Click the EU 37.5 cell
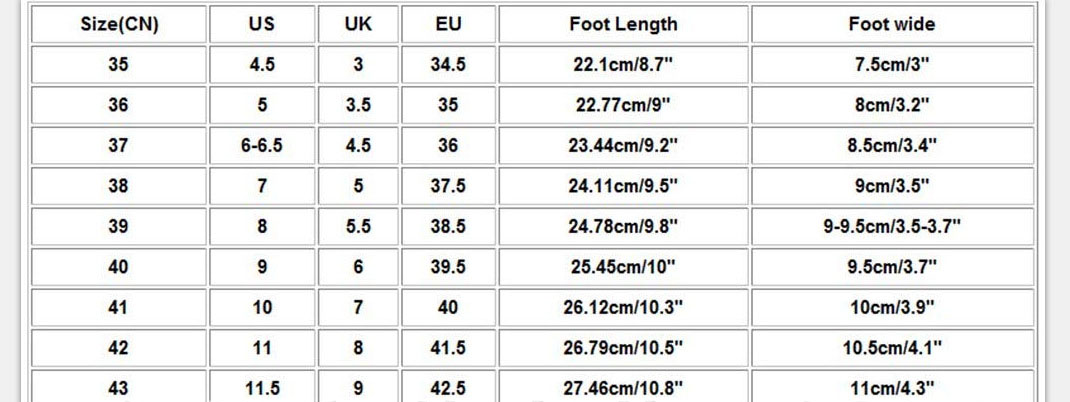Screen dimensions: 1070x402 (448, 186)
